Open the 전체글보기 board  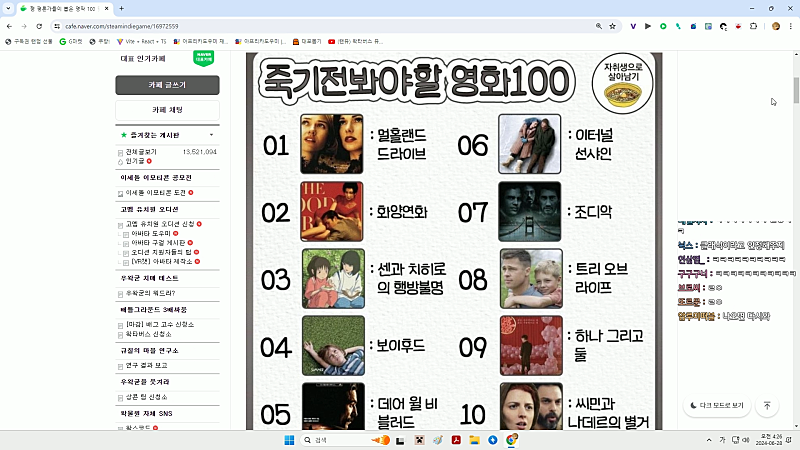(x=141, y=152)
